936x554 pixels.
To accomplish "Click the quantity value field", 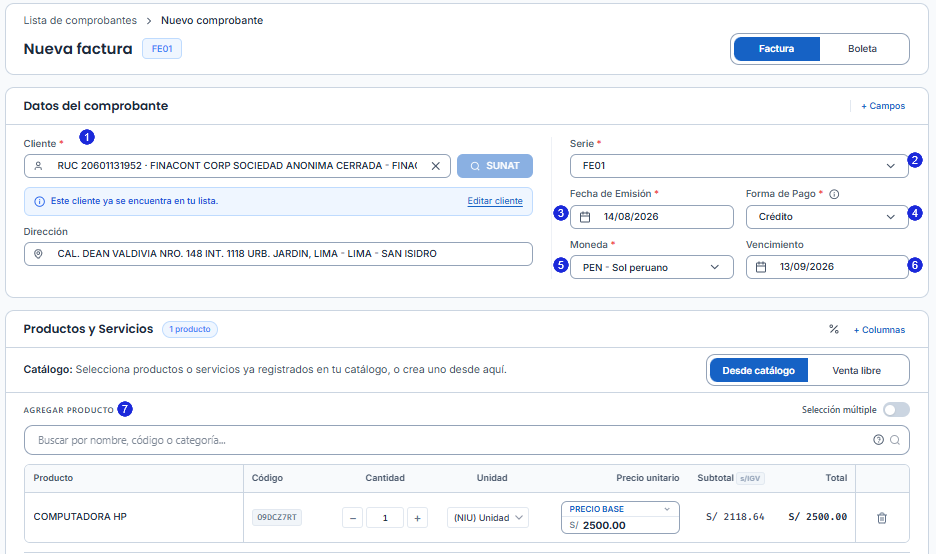I will [x=385, y=518].
